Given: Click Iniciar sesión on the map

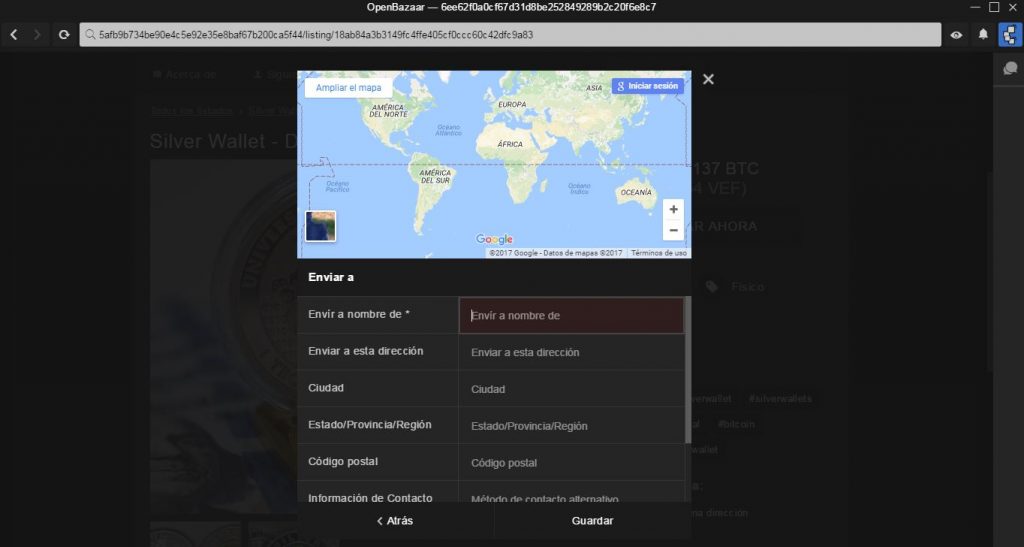Looking at the screenshot, I should coord(648,86).
